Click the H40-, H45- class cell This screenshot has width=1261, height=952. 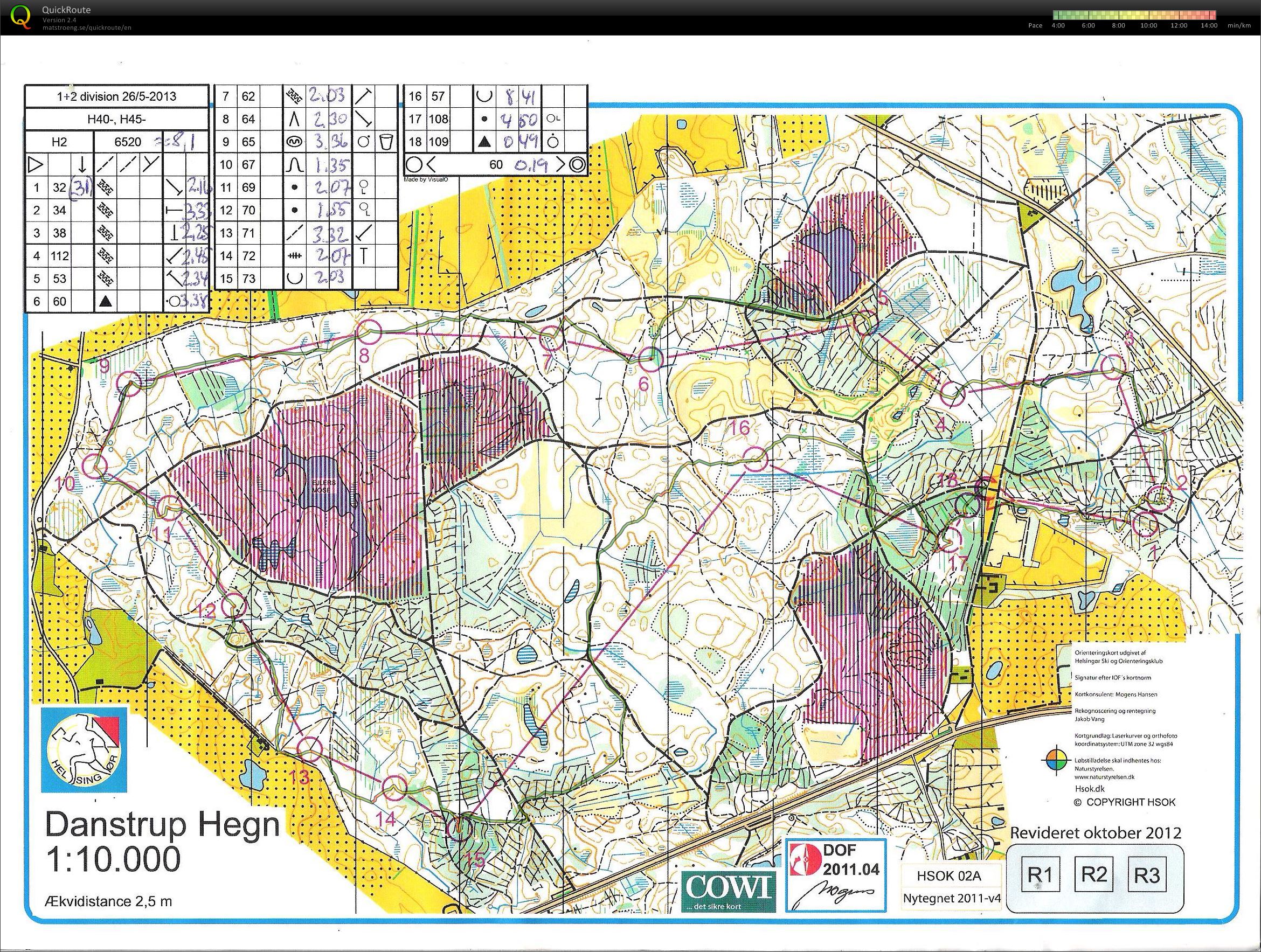[x=116, y=119]
